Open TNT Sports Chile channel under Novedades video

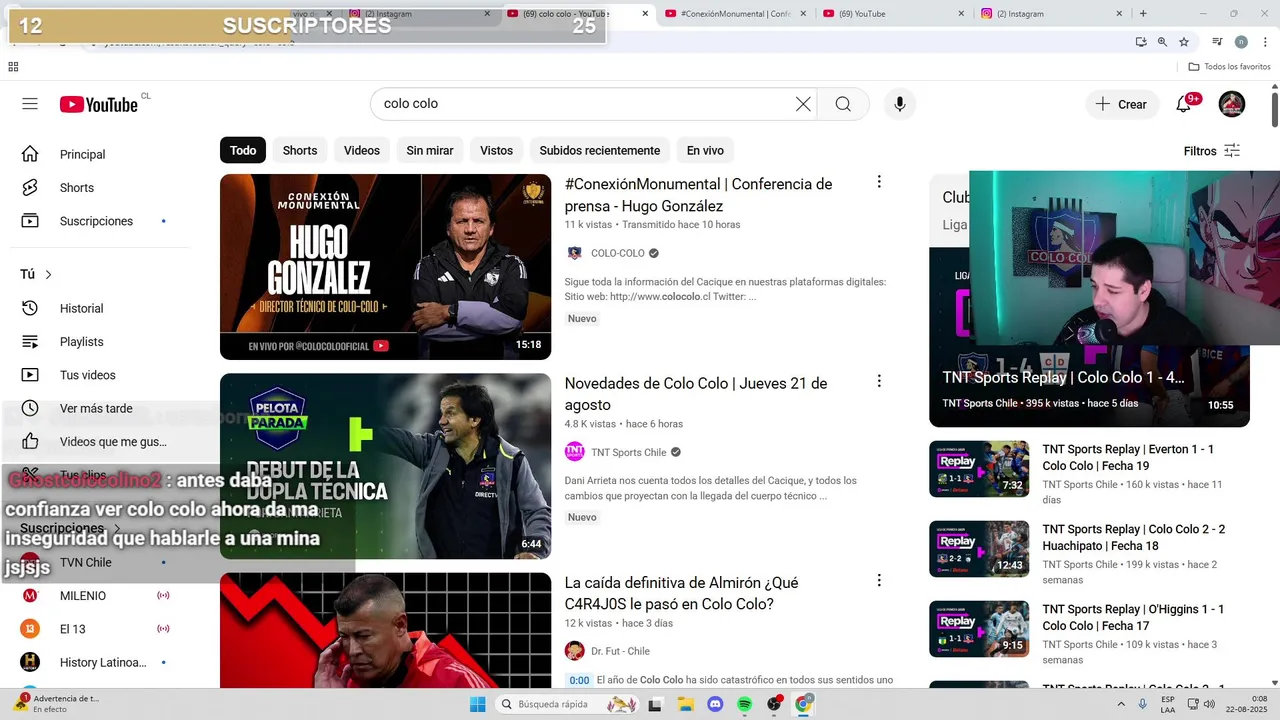[628, 452]
